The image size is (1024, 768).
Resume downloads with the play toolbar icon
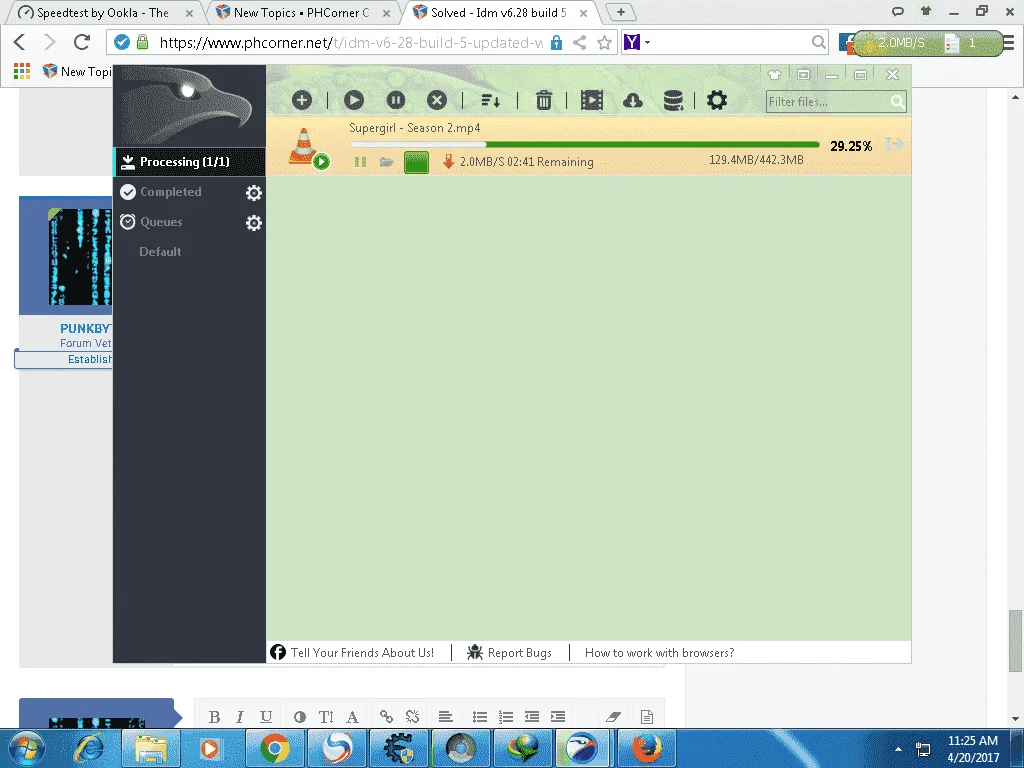point(354,100)
